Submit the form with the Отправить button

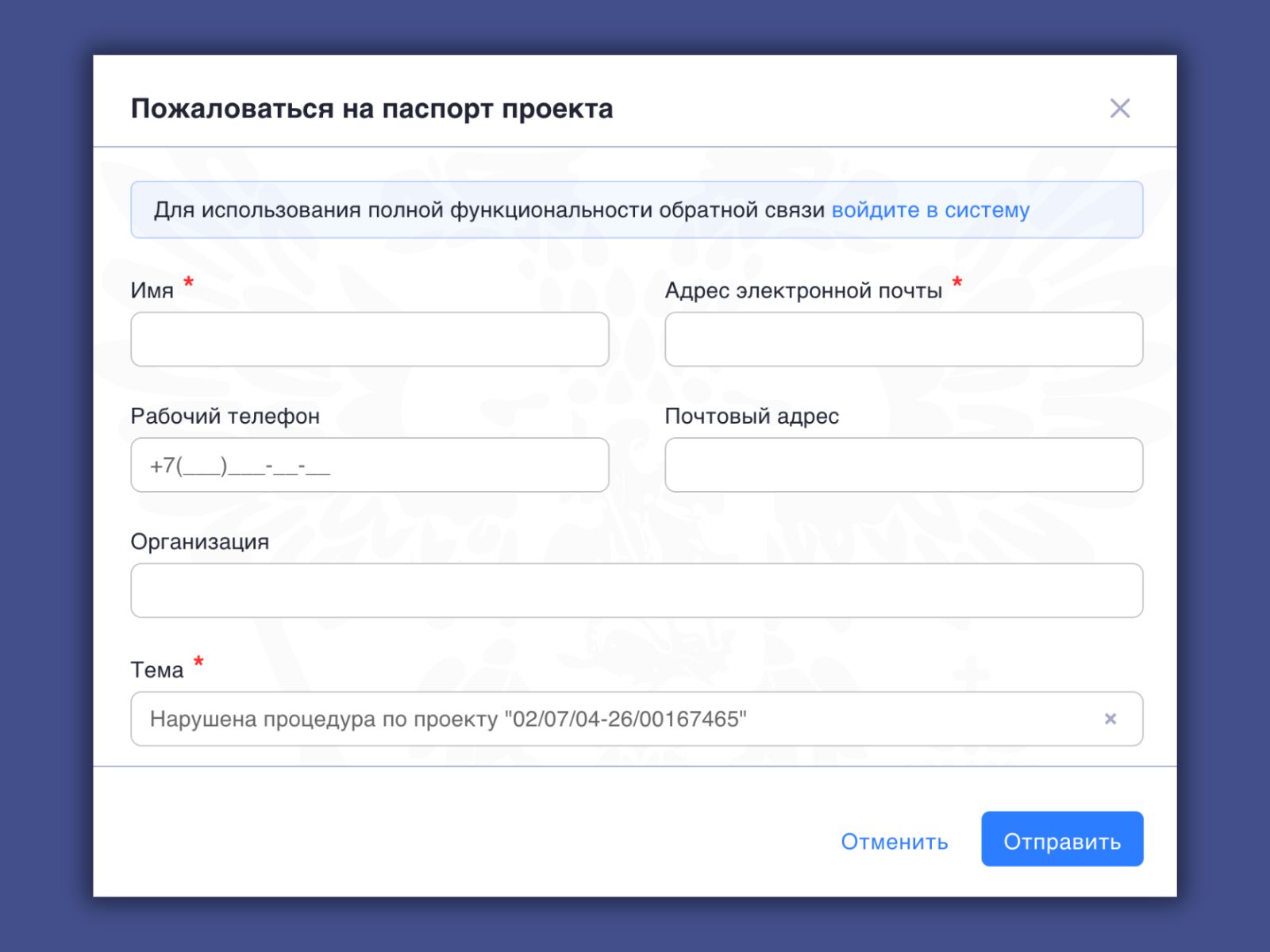(x=1061, y=839)
